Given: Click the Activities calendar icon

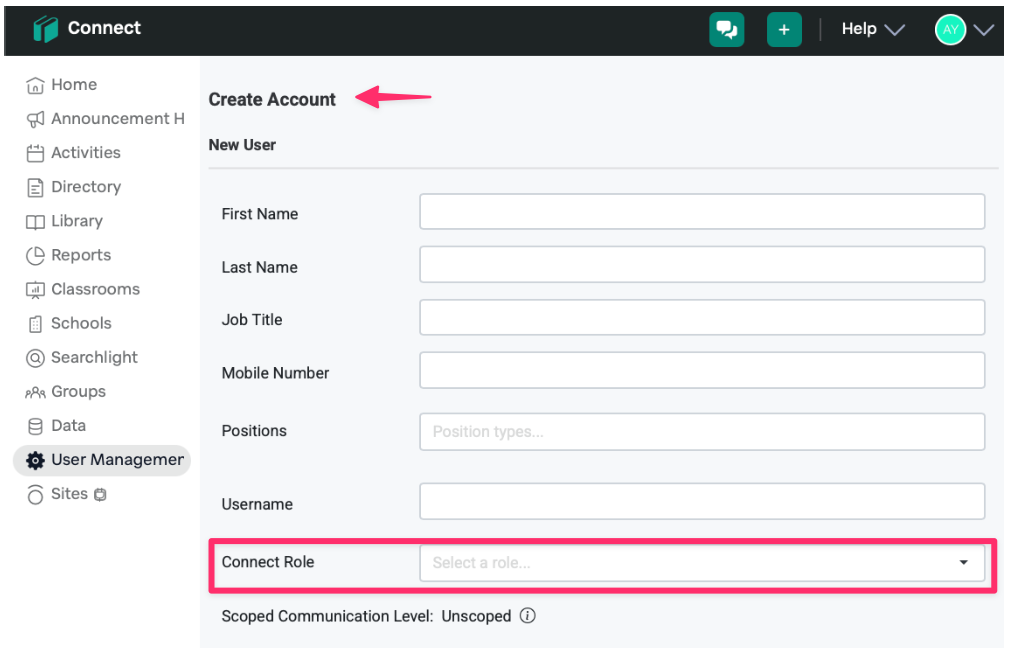Looking at the screenshot, I should pyautogui.click(x=35, y=153).
